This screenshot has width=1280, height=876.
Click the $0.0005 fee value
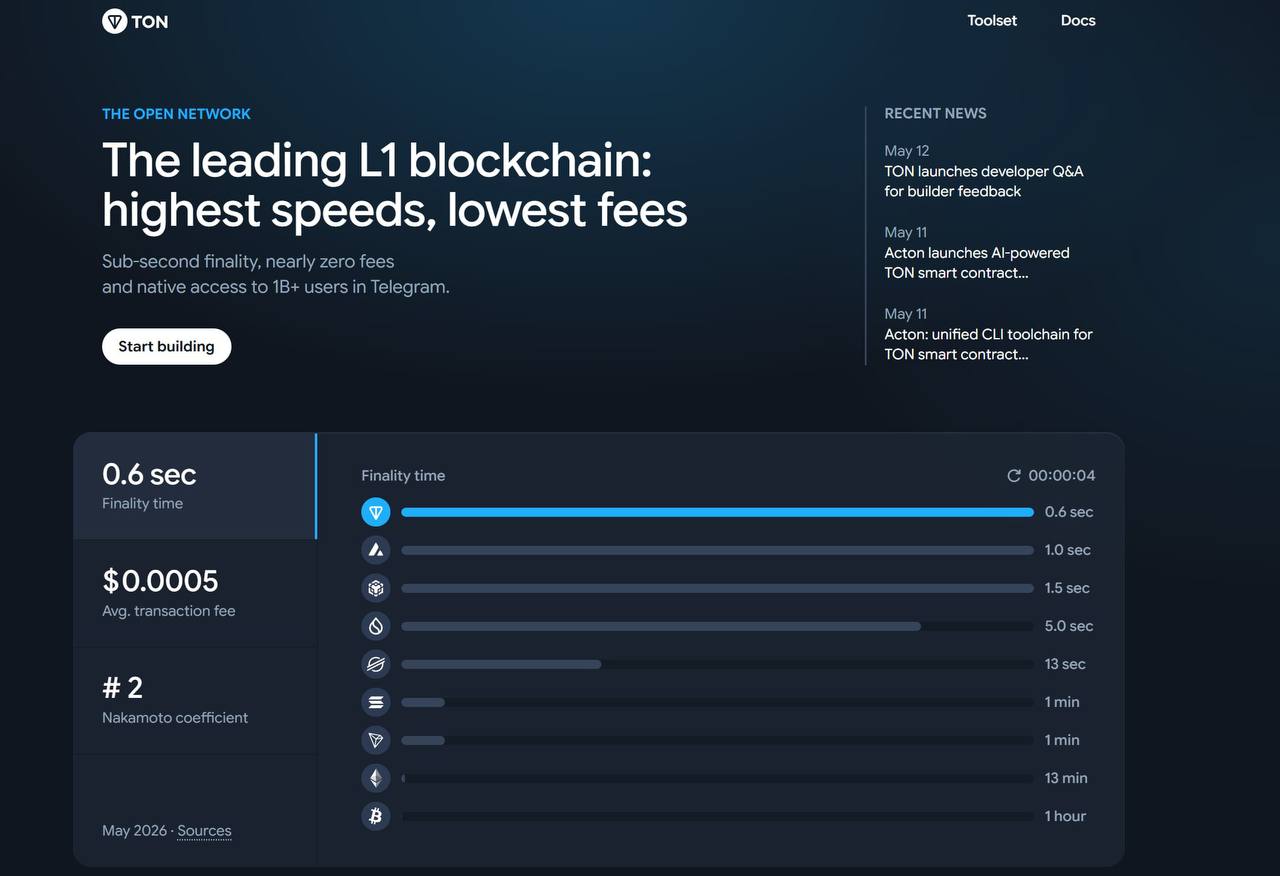click(x=160, y=581)
